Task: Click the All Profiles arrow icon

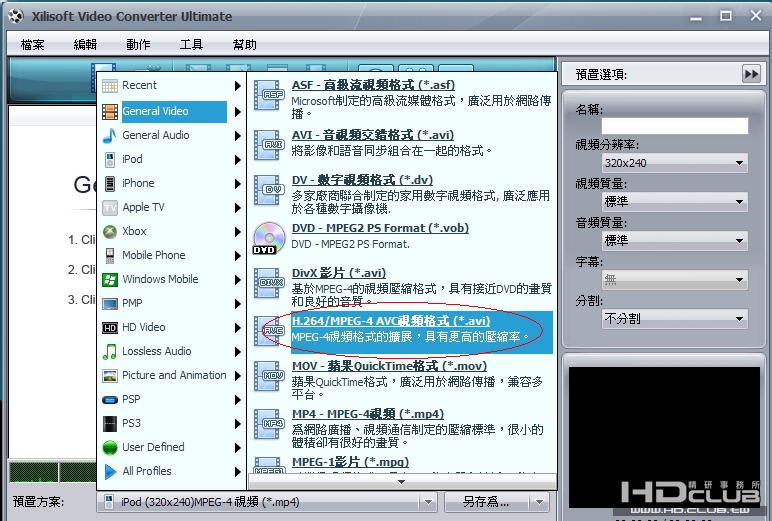Action: click(110, 472)
